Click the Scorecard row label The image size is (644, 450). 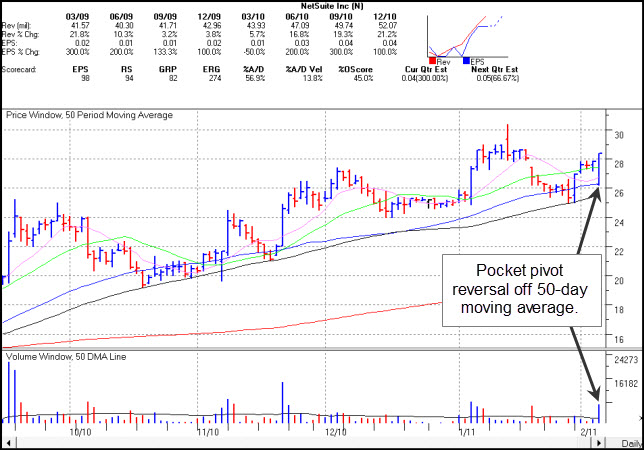(x=19, y=69)
